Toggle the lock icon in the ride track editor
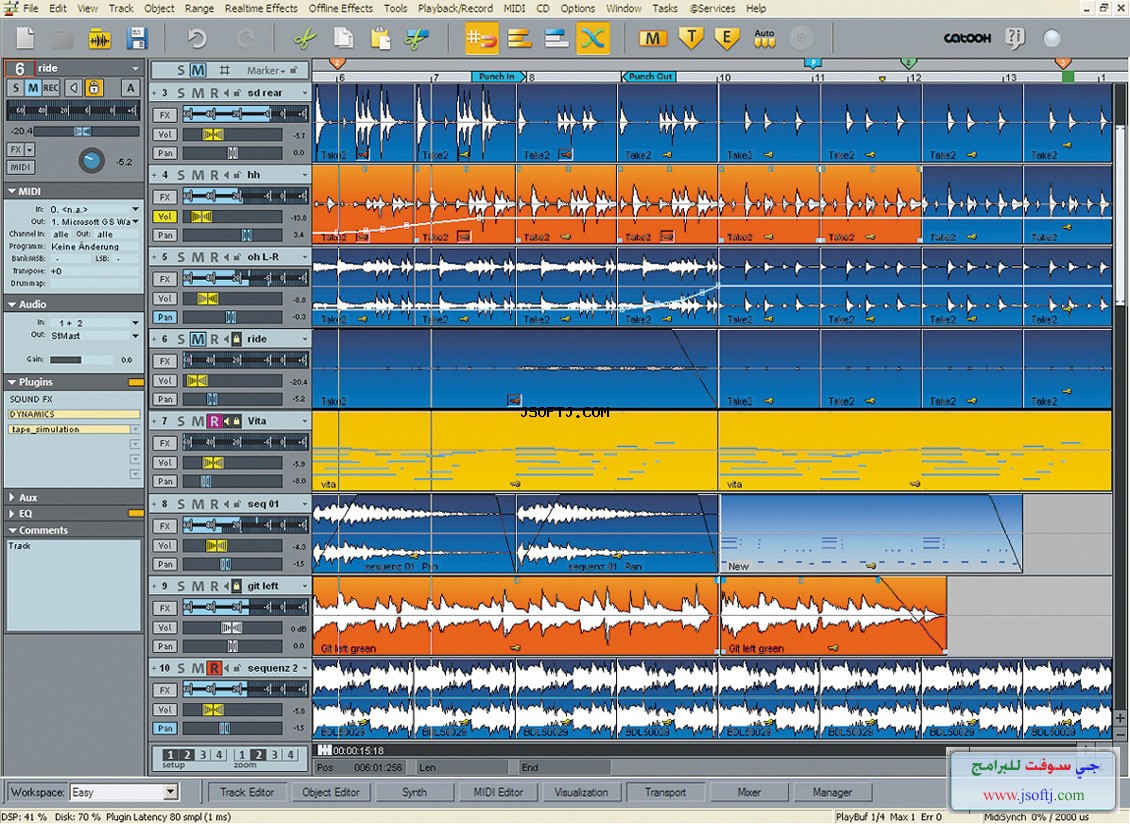Image resolution: width=1130 pixels, height=824 pixels. [x=94, y=88]
